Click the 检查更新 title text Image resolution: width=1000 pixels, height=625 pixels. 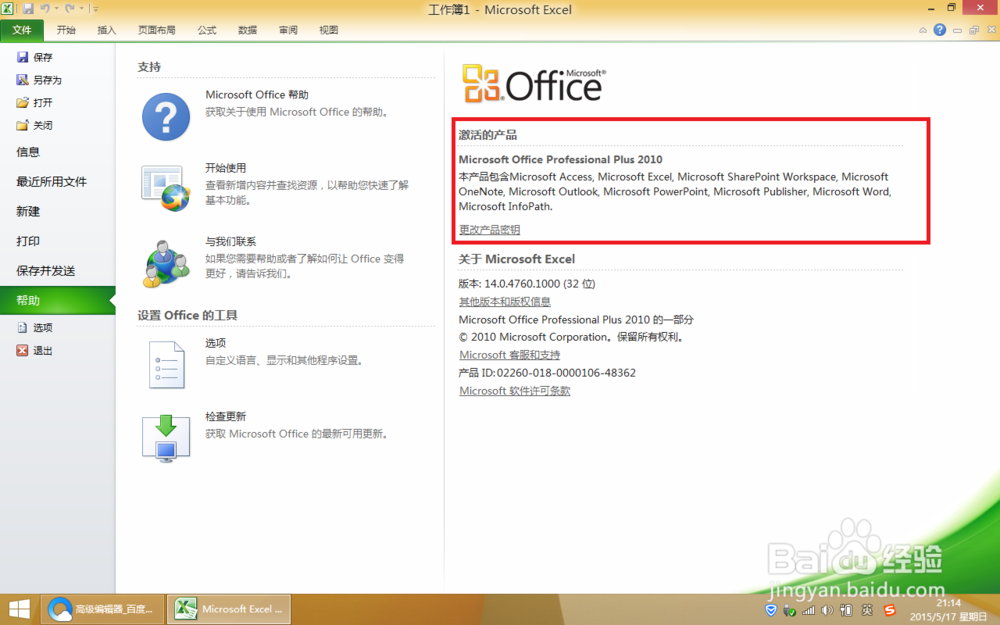pyautogui.click(x=225, y=416)
